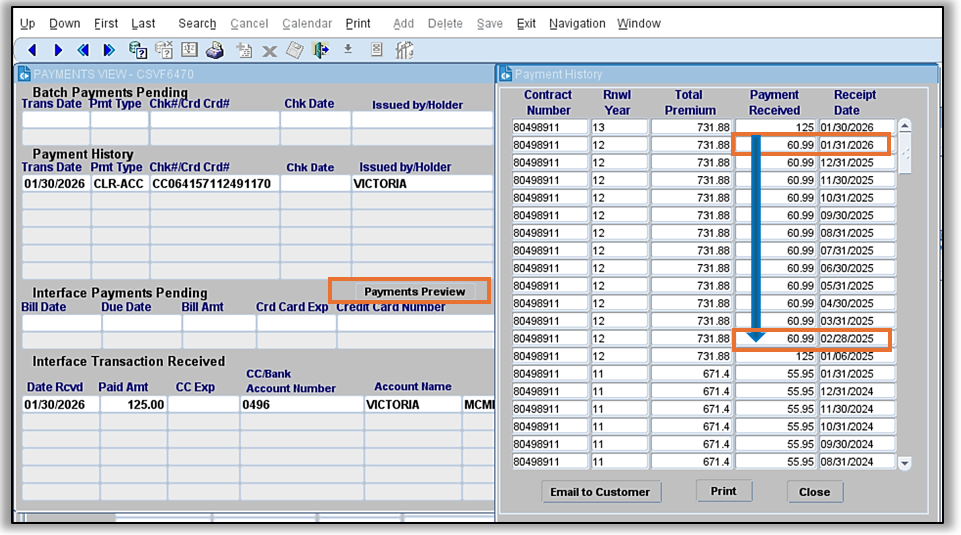
Task: Open the Search menu
Action: pyautogui.click(x=197, y=23)
